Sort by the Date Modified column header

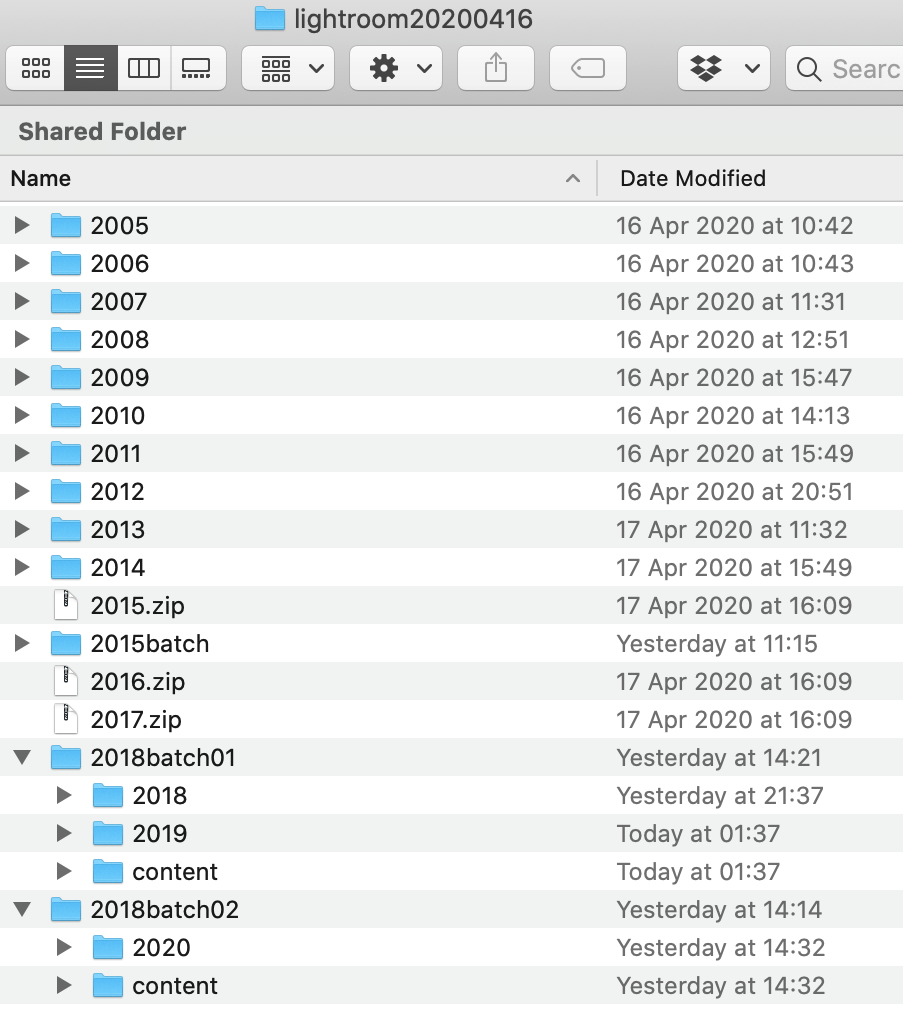[692, 179]
